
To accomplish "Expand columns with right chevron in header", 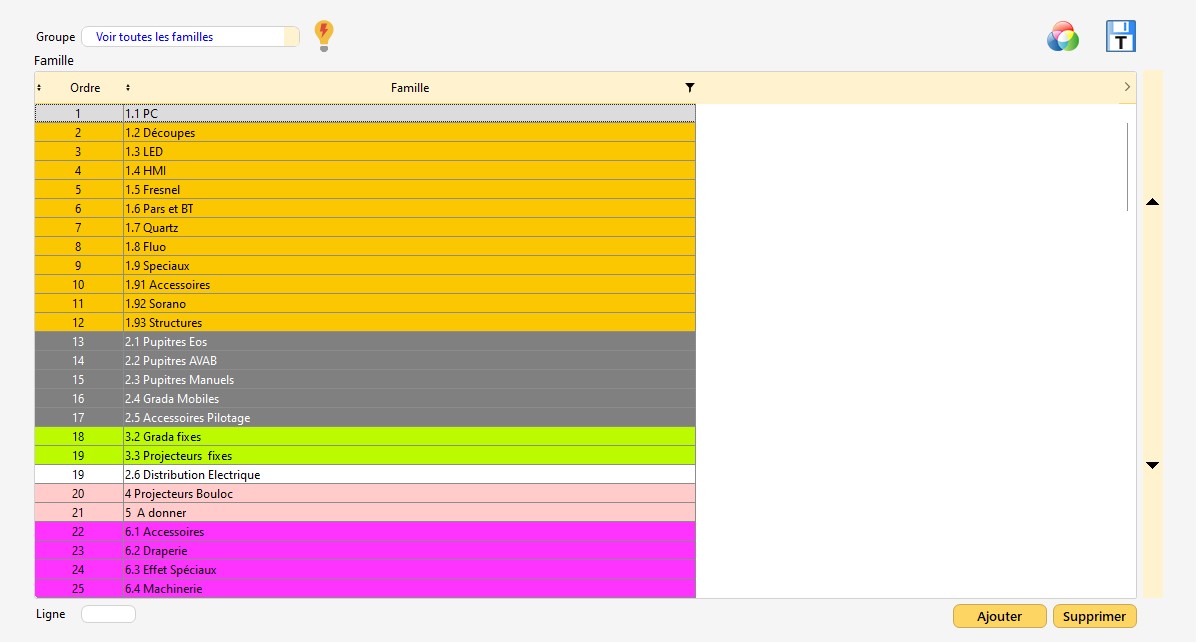I will click(x=1127, y=88).
